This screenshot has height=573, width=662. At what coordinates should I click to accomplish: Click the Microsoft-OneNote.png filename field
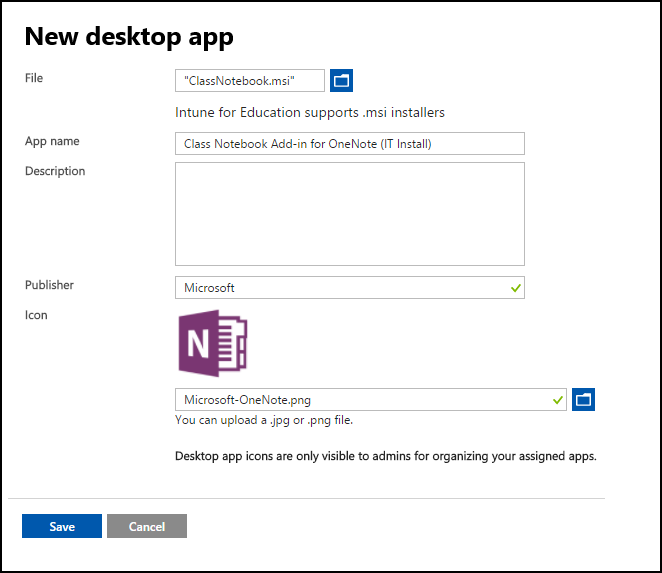click(371, 399)
